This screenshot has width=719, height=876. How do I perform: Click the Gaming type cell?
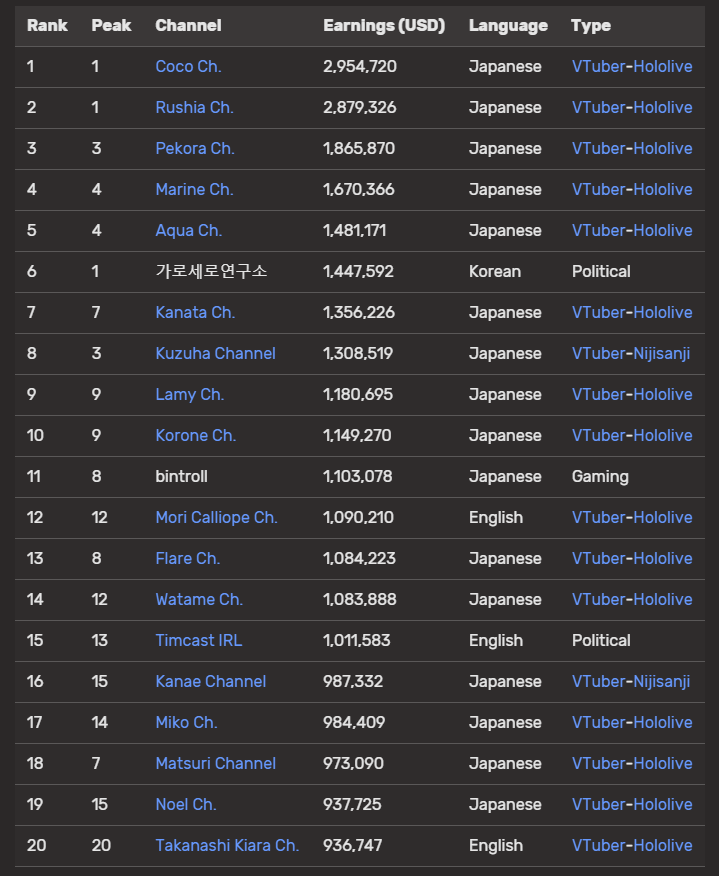[600, 477]
